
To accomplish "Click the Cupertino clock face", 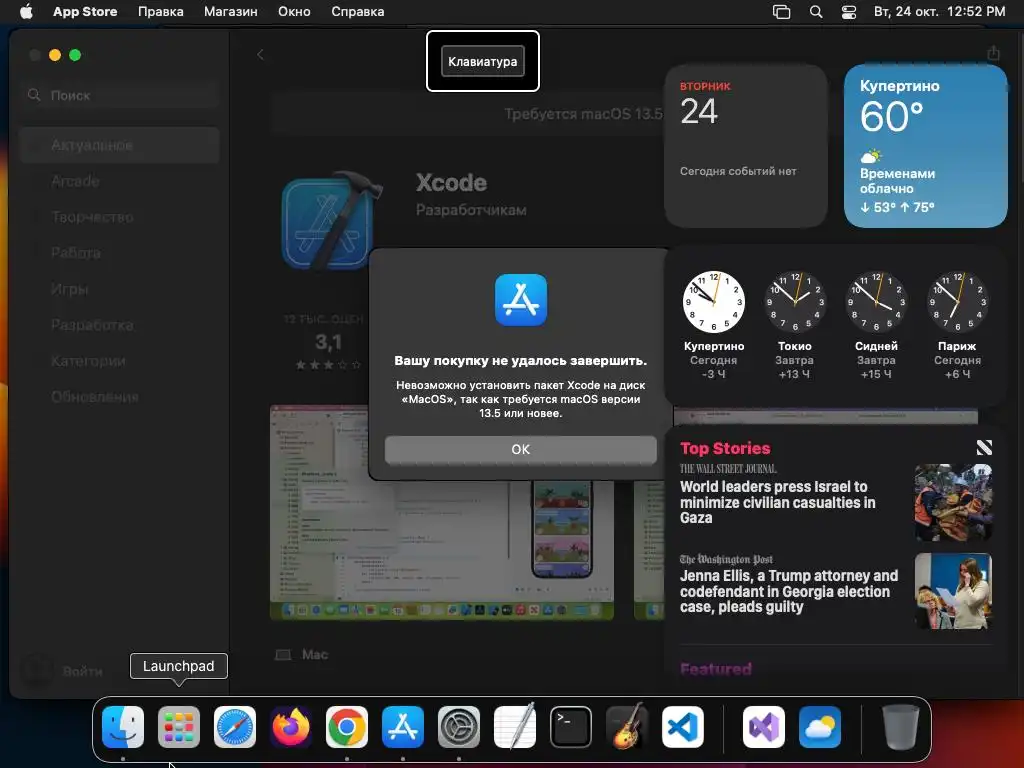I will 713,302.
